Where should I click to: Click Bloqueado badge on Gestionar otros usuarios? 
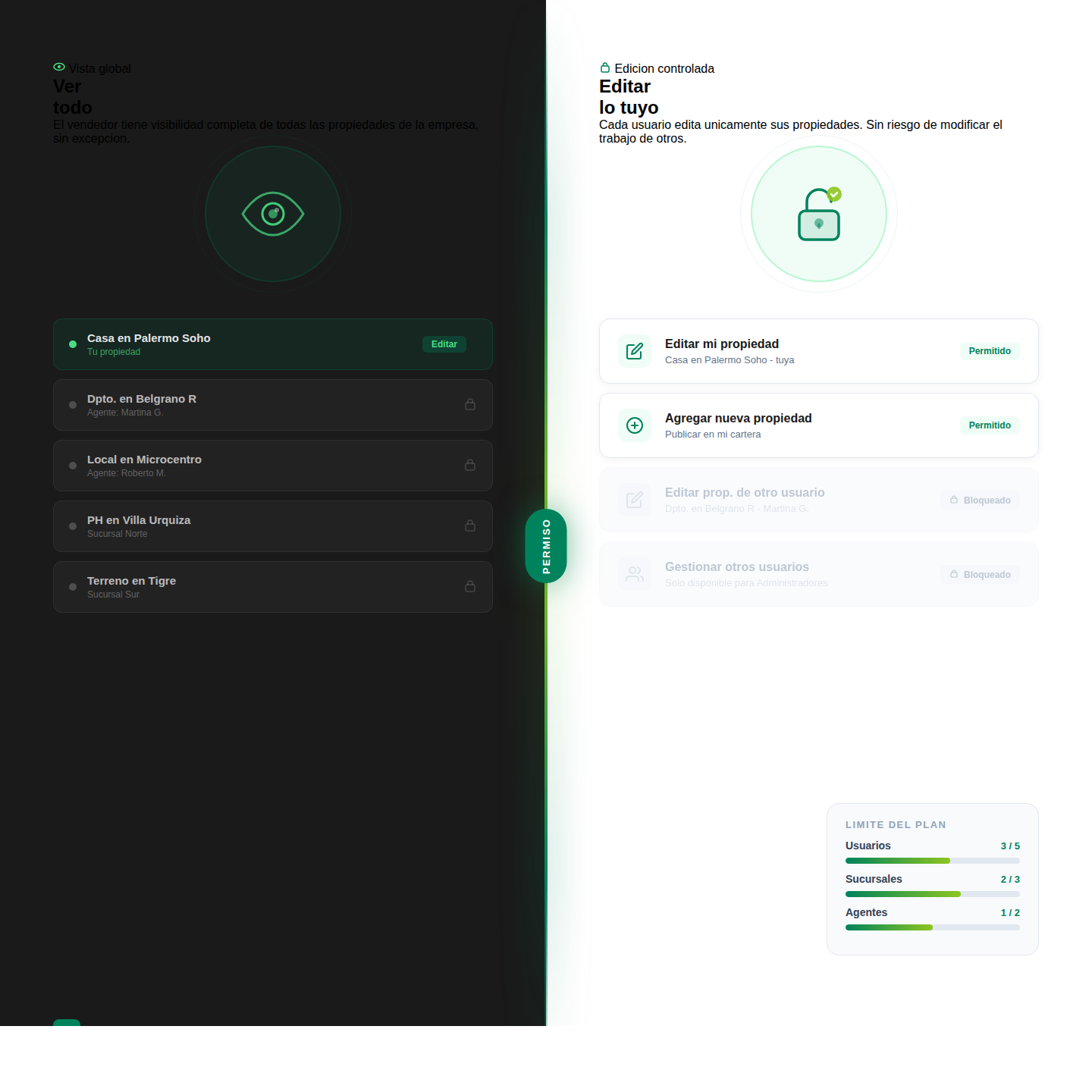[981, 575]
